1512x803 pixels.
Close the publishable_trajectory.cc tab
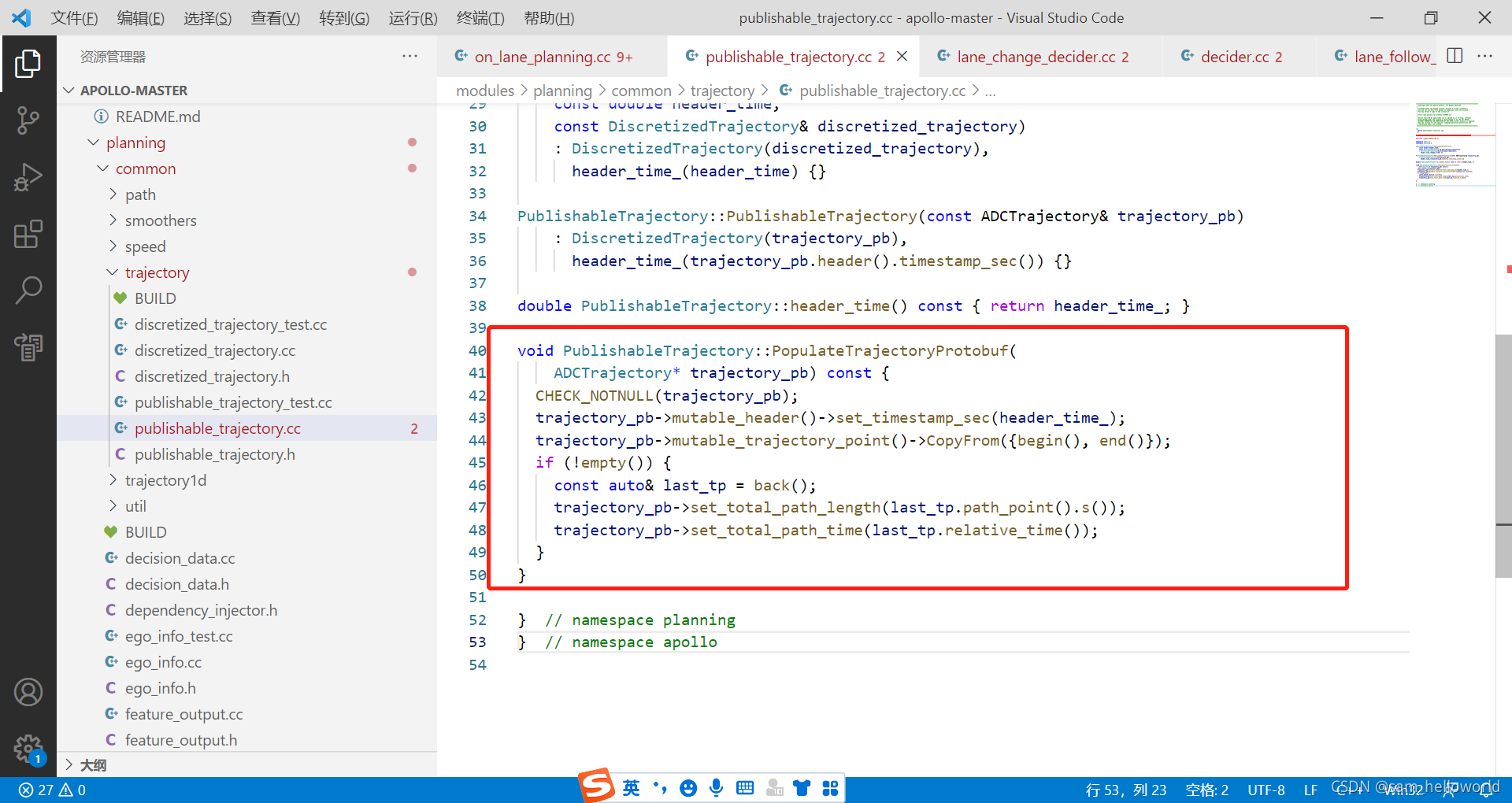click(x=902, y=56)
